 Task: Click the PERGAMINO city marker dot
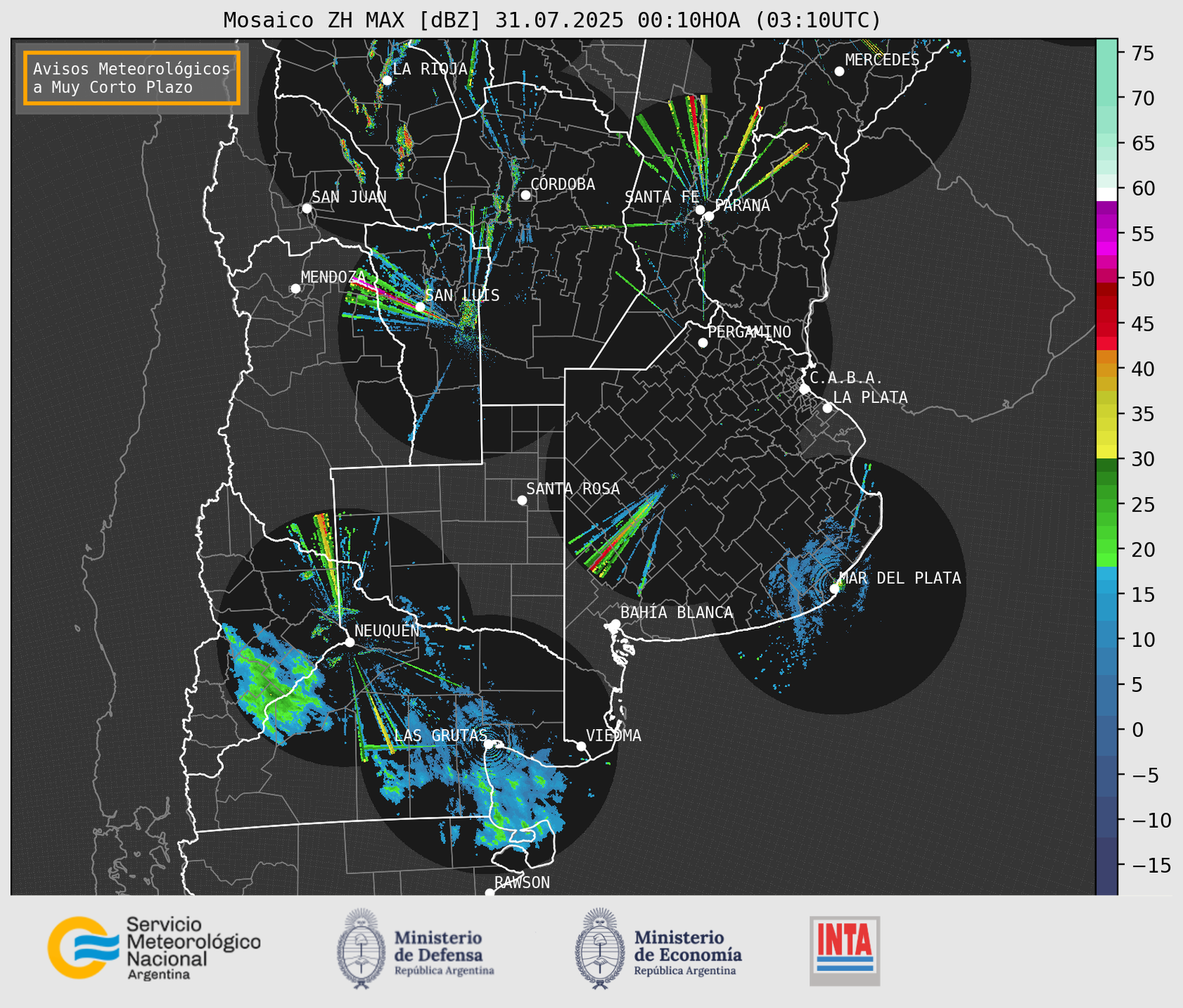[703, 343]
